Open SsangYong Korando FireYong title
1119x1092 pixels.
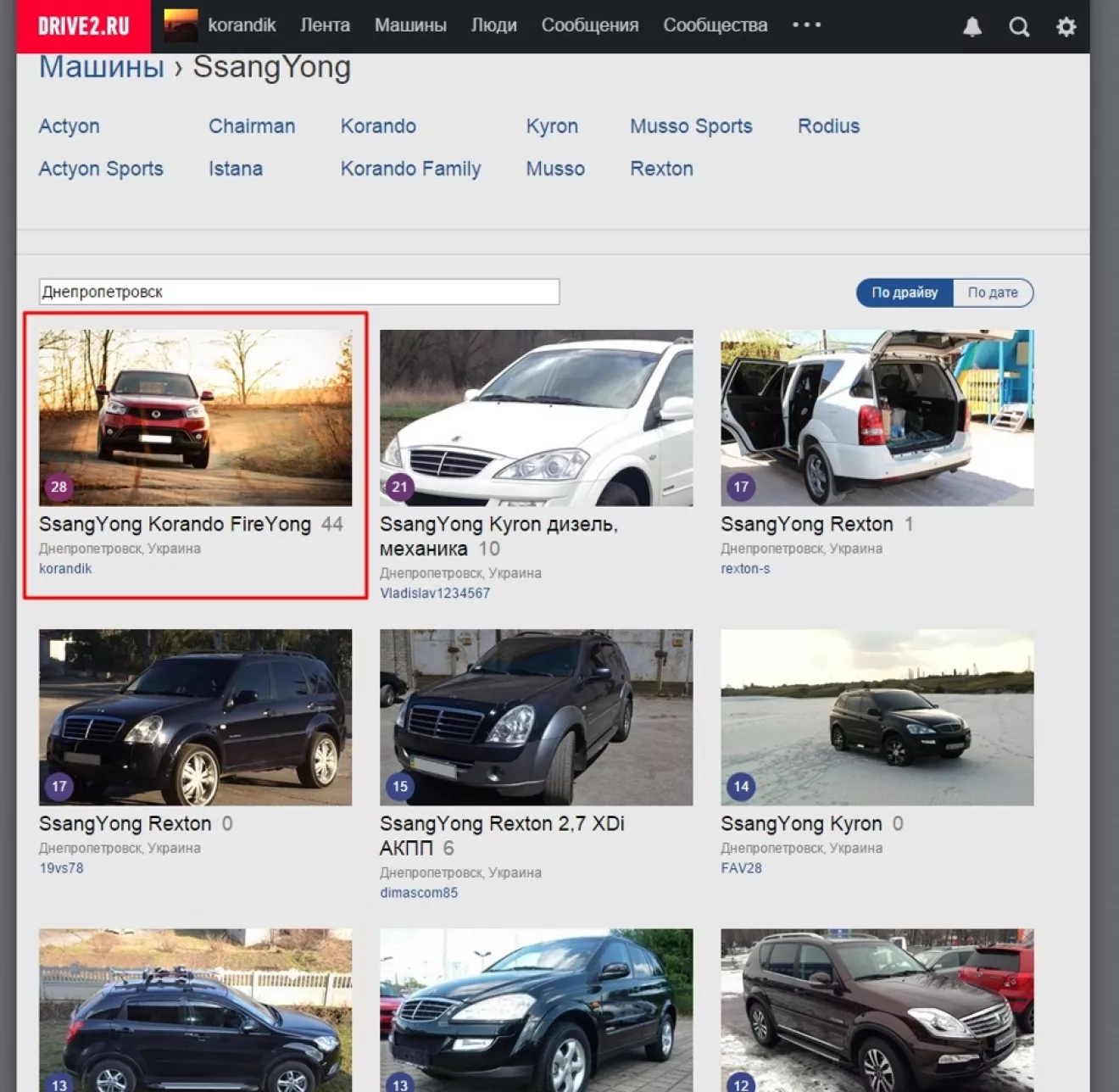tap(175, 524)
